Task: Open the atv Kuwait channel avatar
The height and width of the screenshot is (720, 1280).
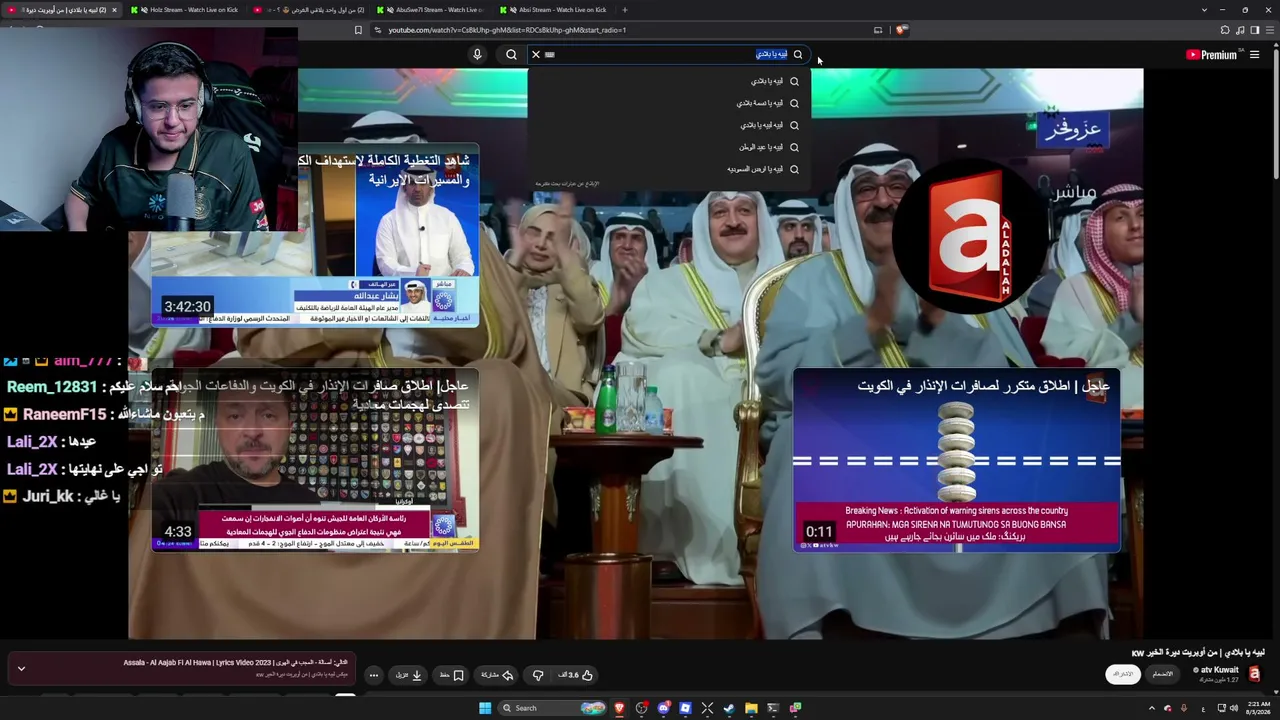Action: [1254, 675]
